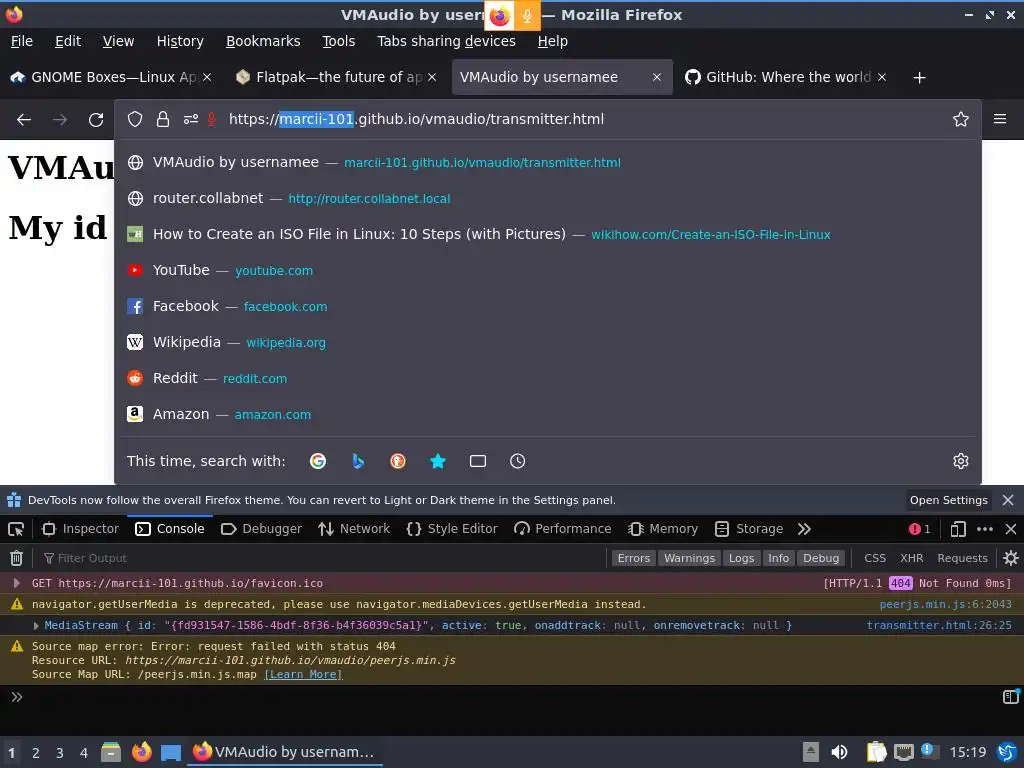Select the YouTube suggestion
The image size is (1024, 768).
coord(548,270)
